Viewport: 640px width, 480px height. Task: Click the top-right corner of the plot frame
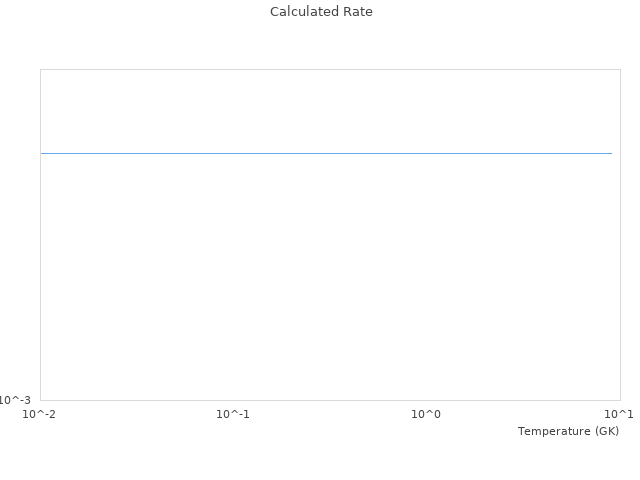pyautogui.click(x=620, y=69)
